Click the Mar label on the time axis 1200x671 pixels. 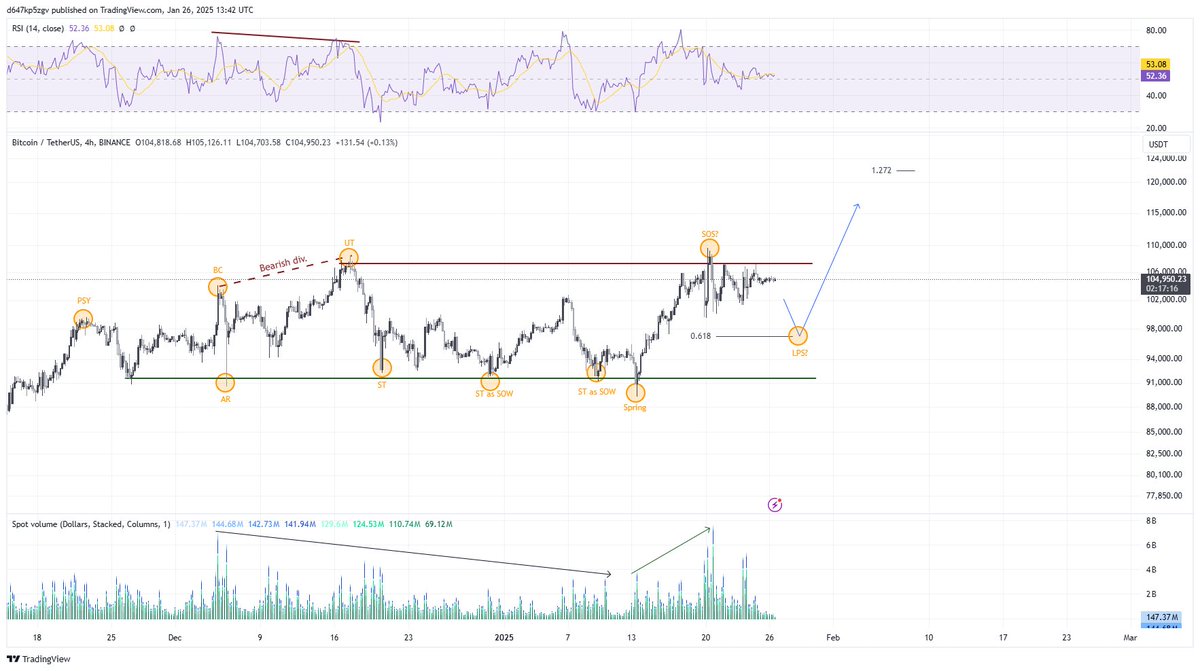(1130, 636)
